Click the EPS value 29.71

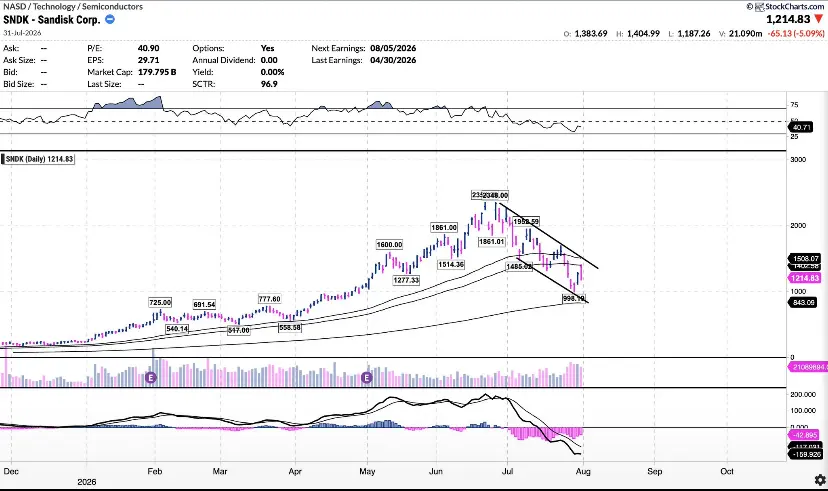[x=148, y=60]
